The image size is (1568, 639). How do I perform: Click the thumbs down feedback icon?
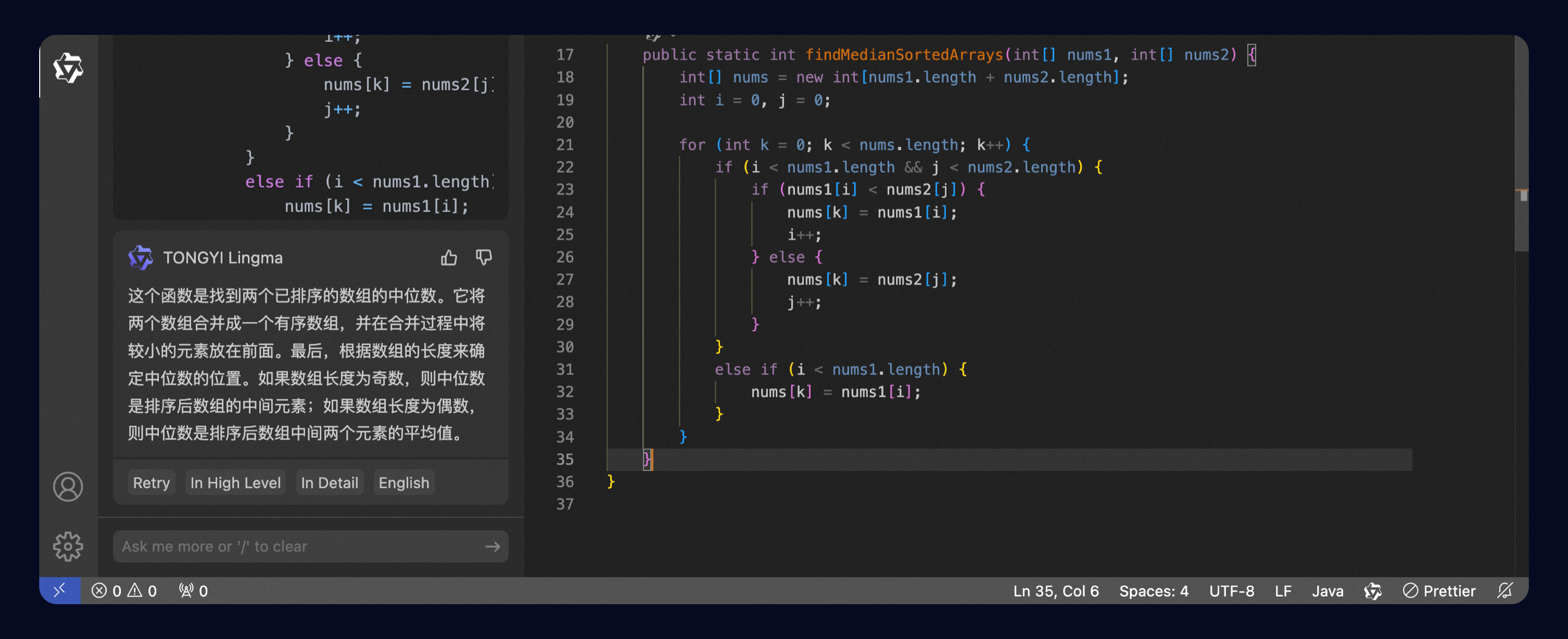(484, 258)
